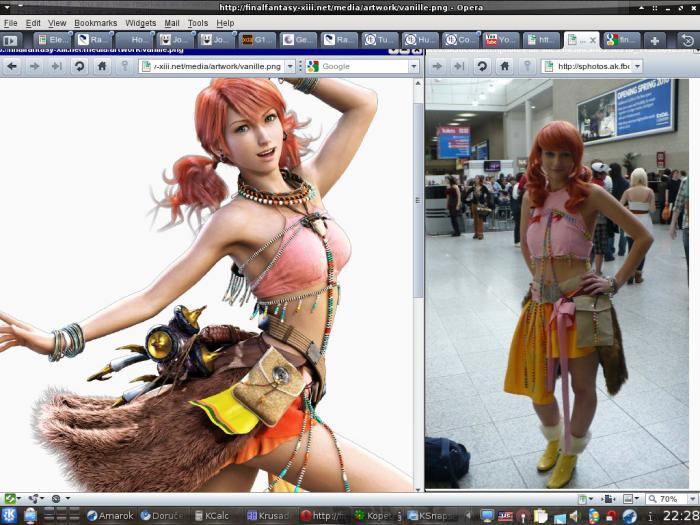This screenshot has height=525, width=700.
Task: Click the volume speaker tray icon
Action: point(575,516)
